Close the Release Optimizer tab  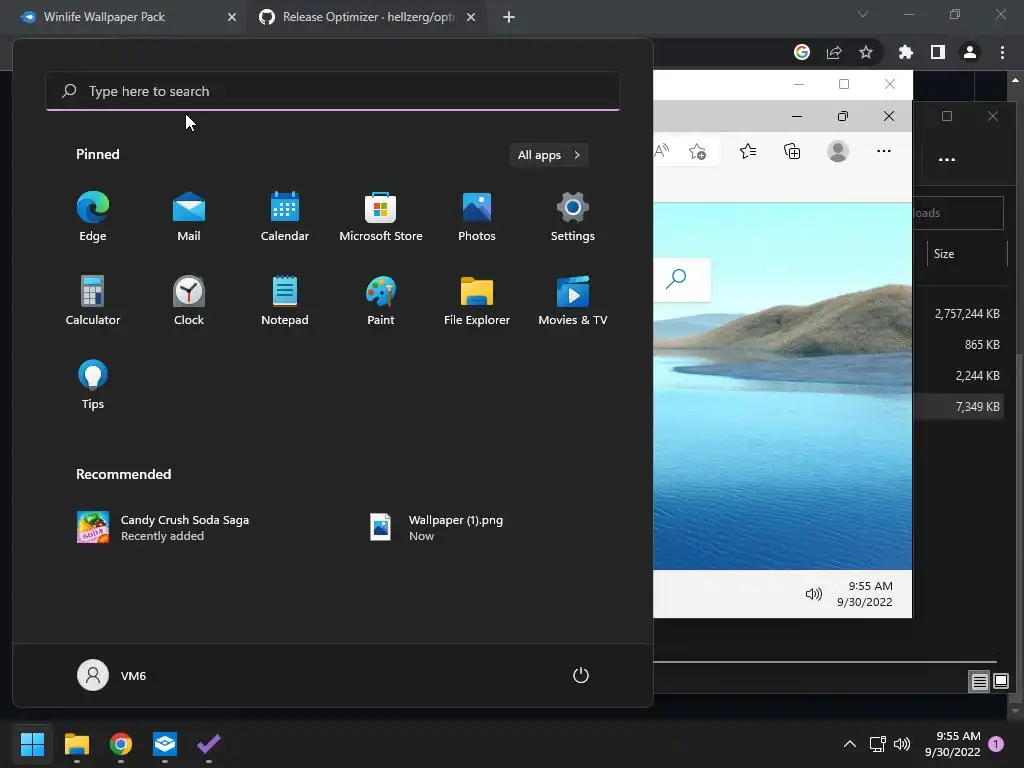[x=471, y=17]
